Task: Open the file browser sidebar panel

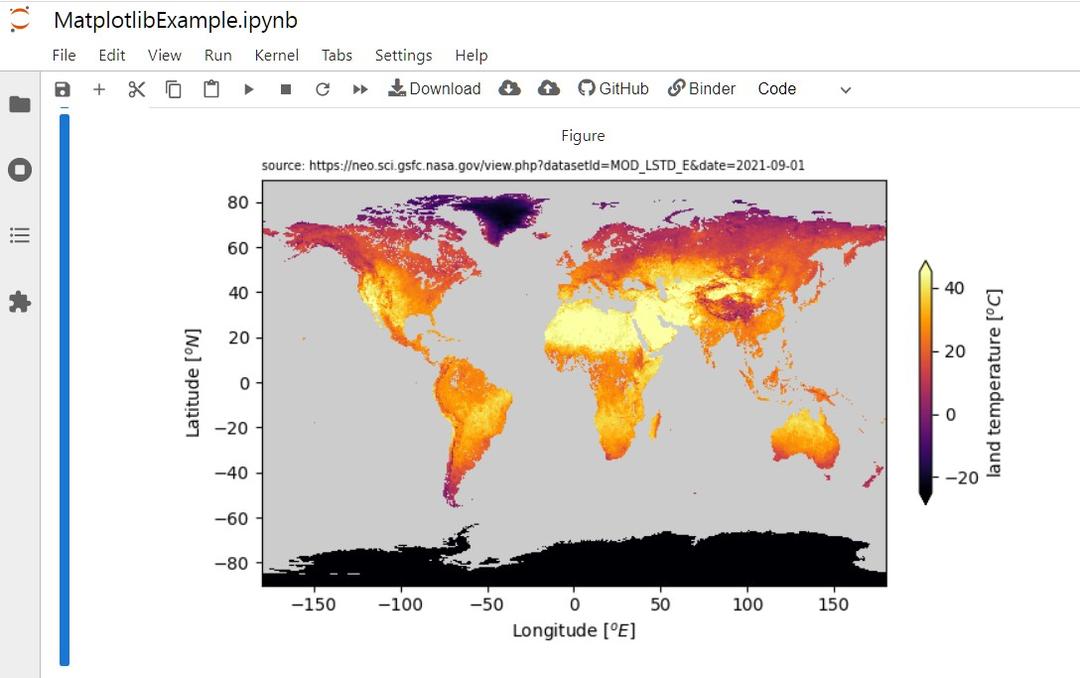Action: [20, 104]
